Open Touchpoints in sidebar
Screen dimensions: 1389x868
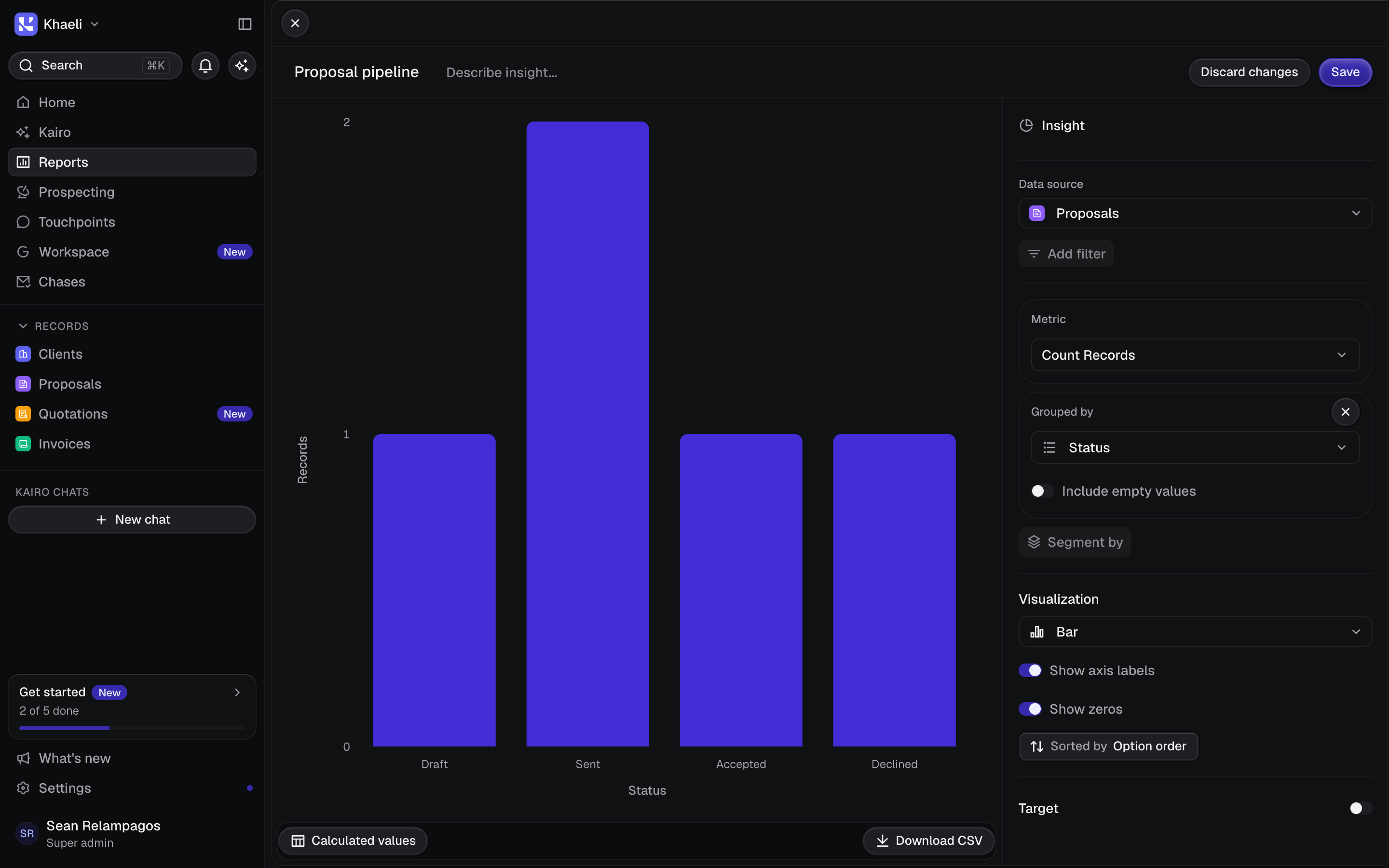point(132,222)
